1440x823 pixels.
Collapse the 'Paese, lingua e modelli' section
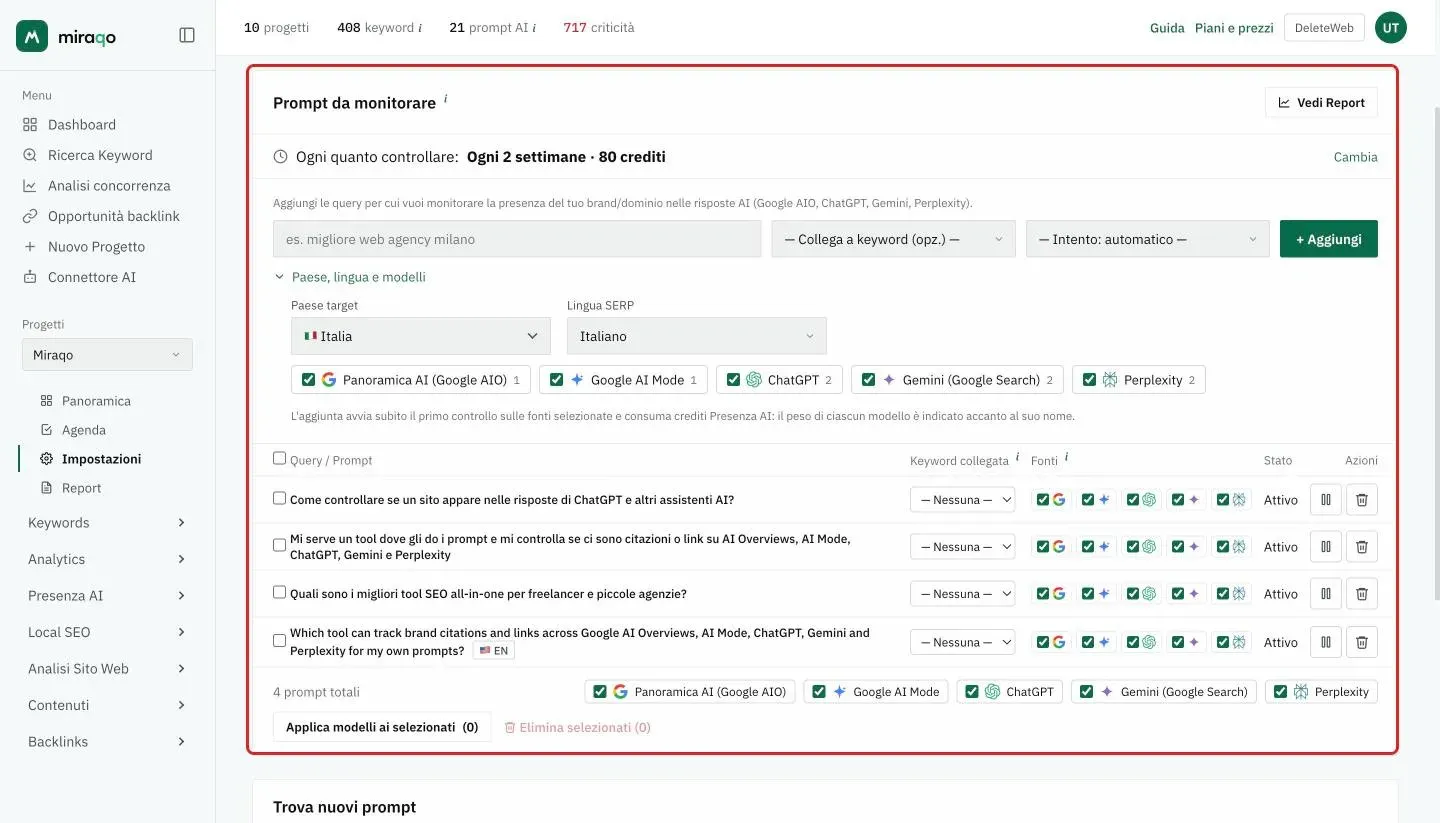click(x=350, y=277)
